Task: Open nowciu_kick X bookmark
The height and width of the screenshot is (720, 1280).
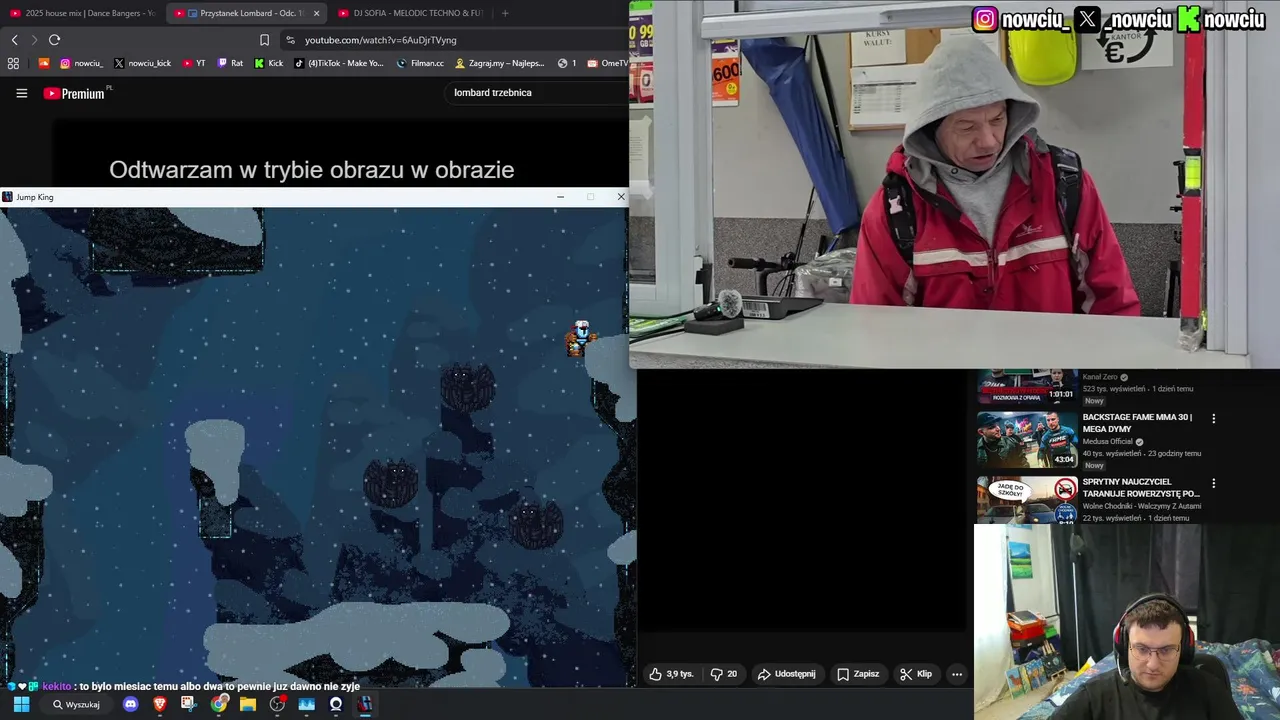Action: [x=143, y=63]
